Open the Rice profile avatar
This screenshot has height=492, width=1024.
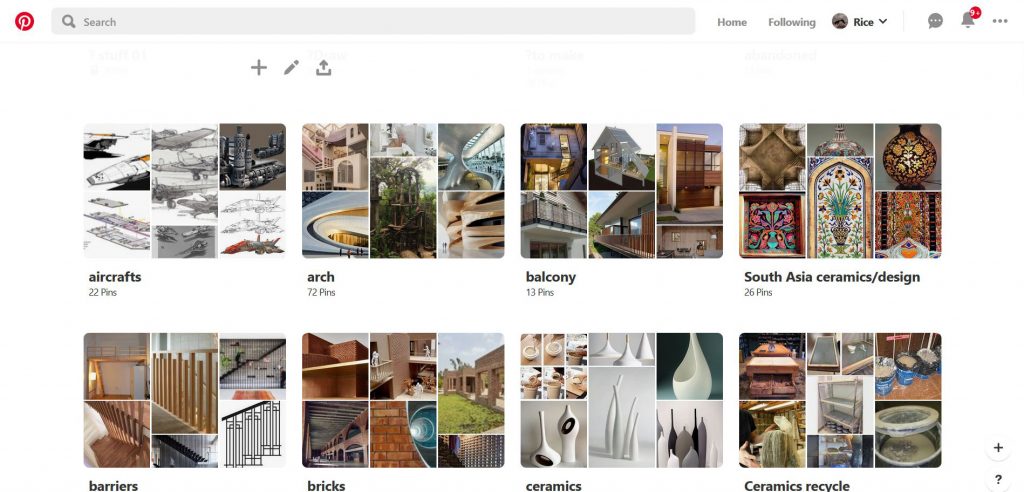pyautogui.click(x=840, y=22)
